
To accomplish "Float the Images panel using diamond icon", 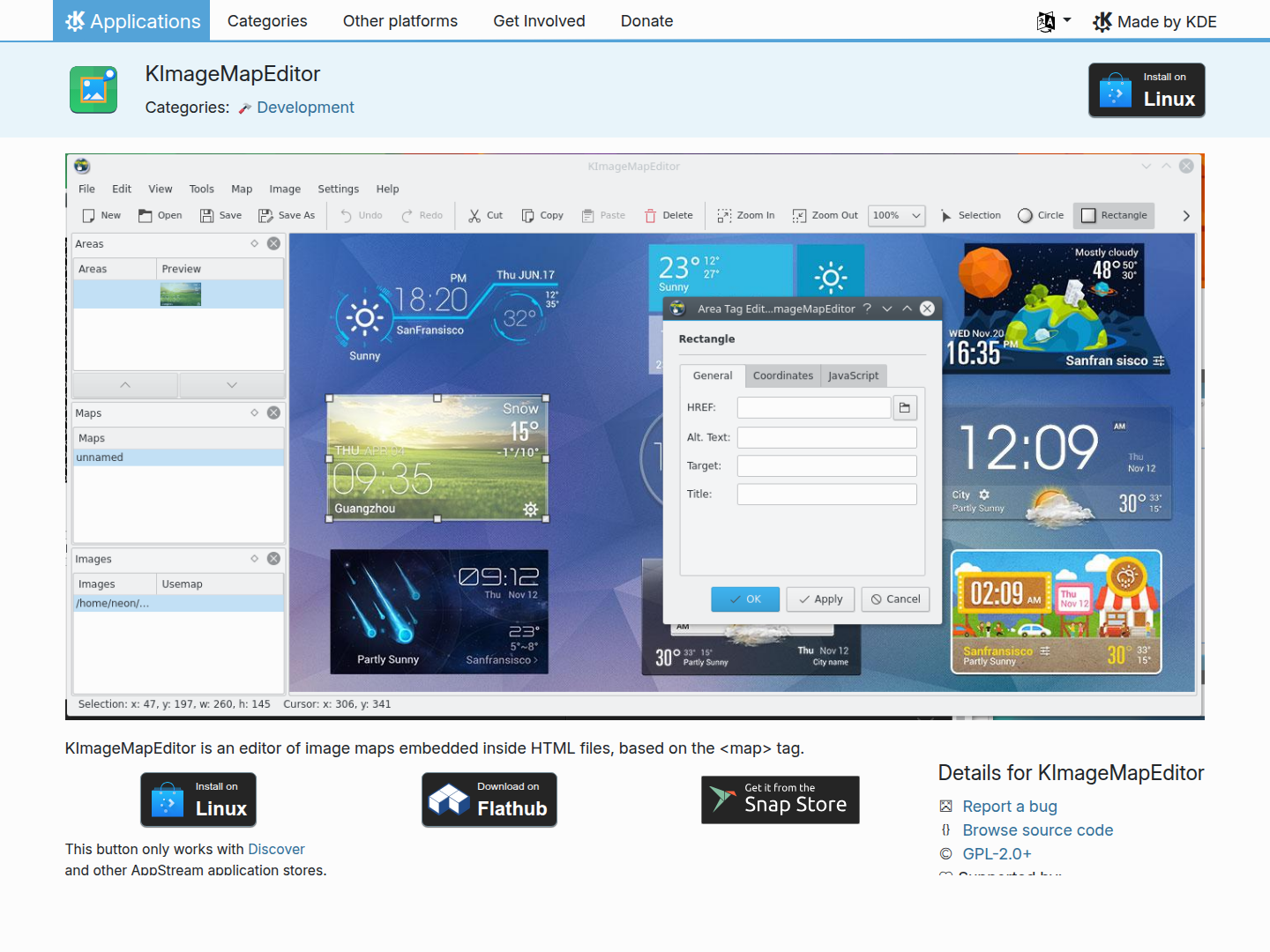I will [254, 559].
